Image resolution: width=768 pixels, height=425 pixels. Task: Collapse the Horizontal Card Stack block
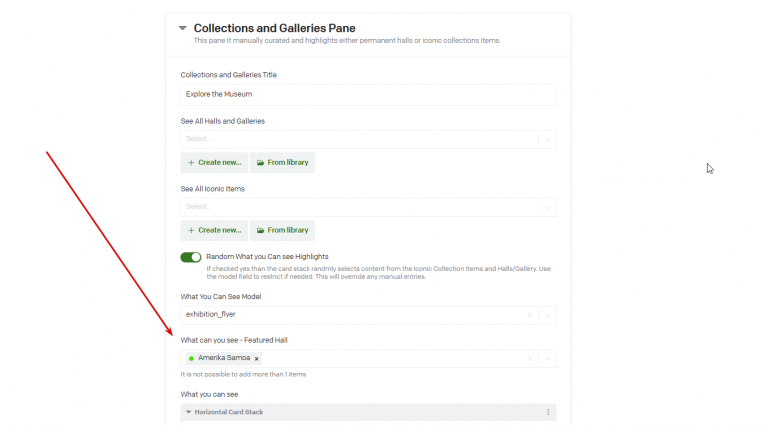pyautogui.click(x=187, y=412)
